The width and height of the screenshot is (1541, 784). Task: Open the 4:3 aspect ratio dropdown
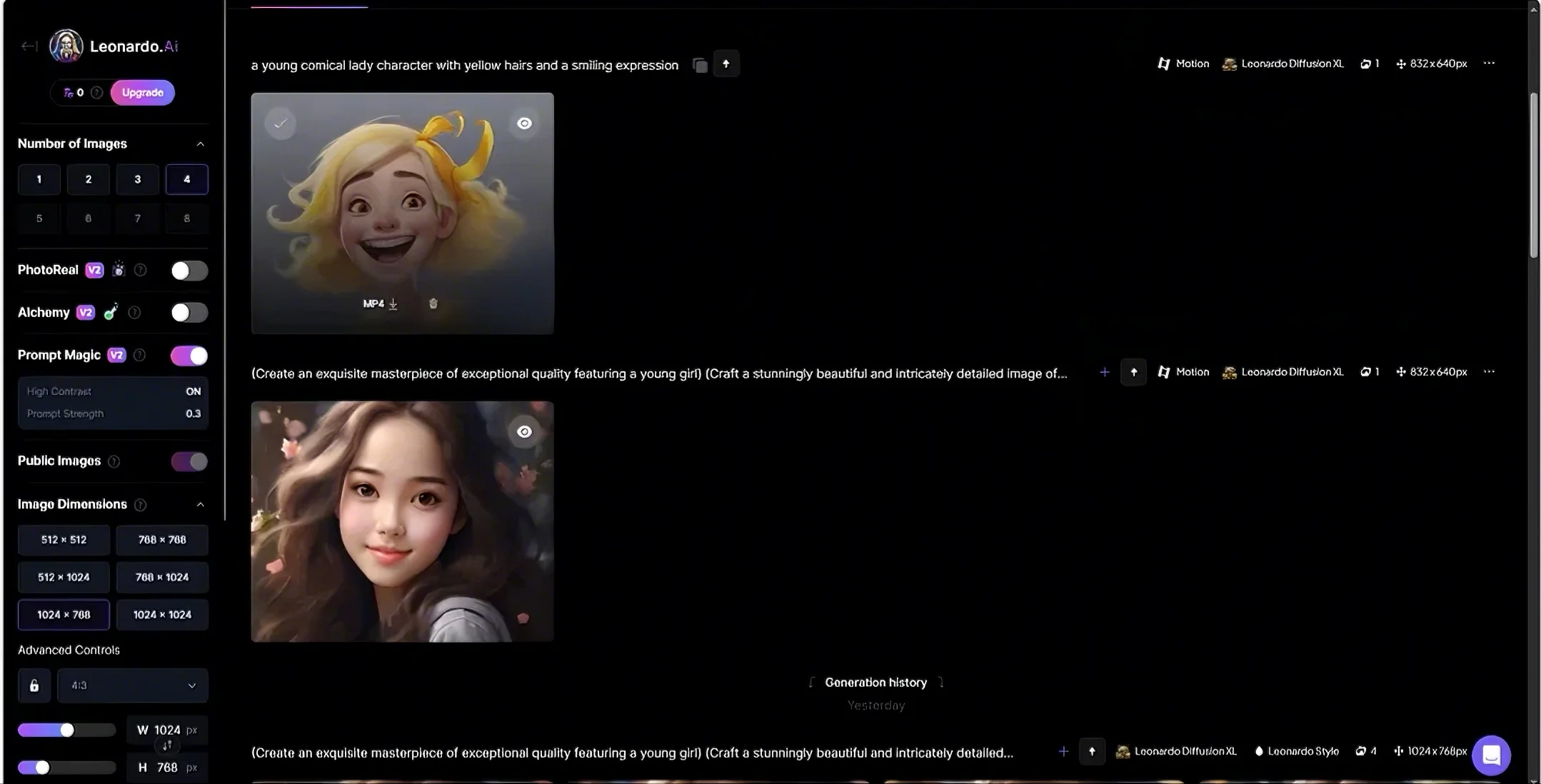133,685
